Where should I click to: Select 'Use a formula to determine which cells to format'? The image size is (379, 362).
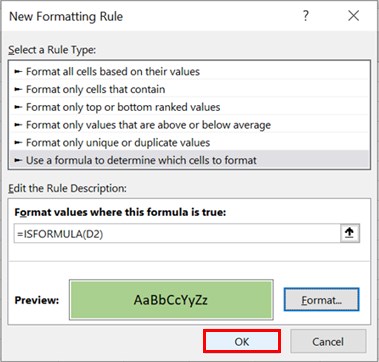coord(189,160)
